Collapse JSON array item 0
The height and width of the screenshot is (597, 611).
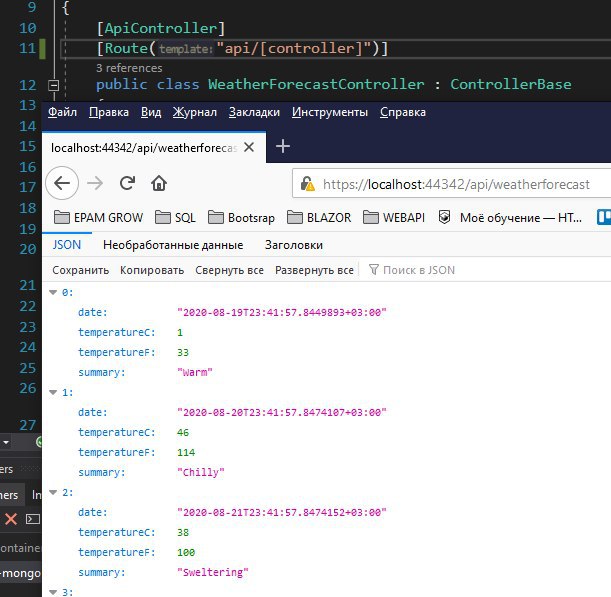[53, 292]
